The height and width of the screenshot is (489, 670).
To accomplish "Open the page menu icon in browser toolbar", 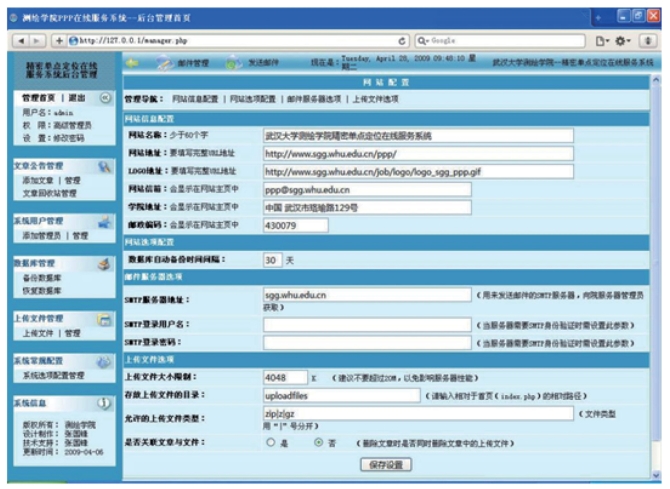I will pos(602,41).
